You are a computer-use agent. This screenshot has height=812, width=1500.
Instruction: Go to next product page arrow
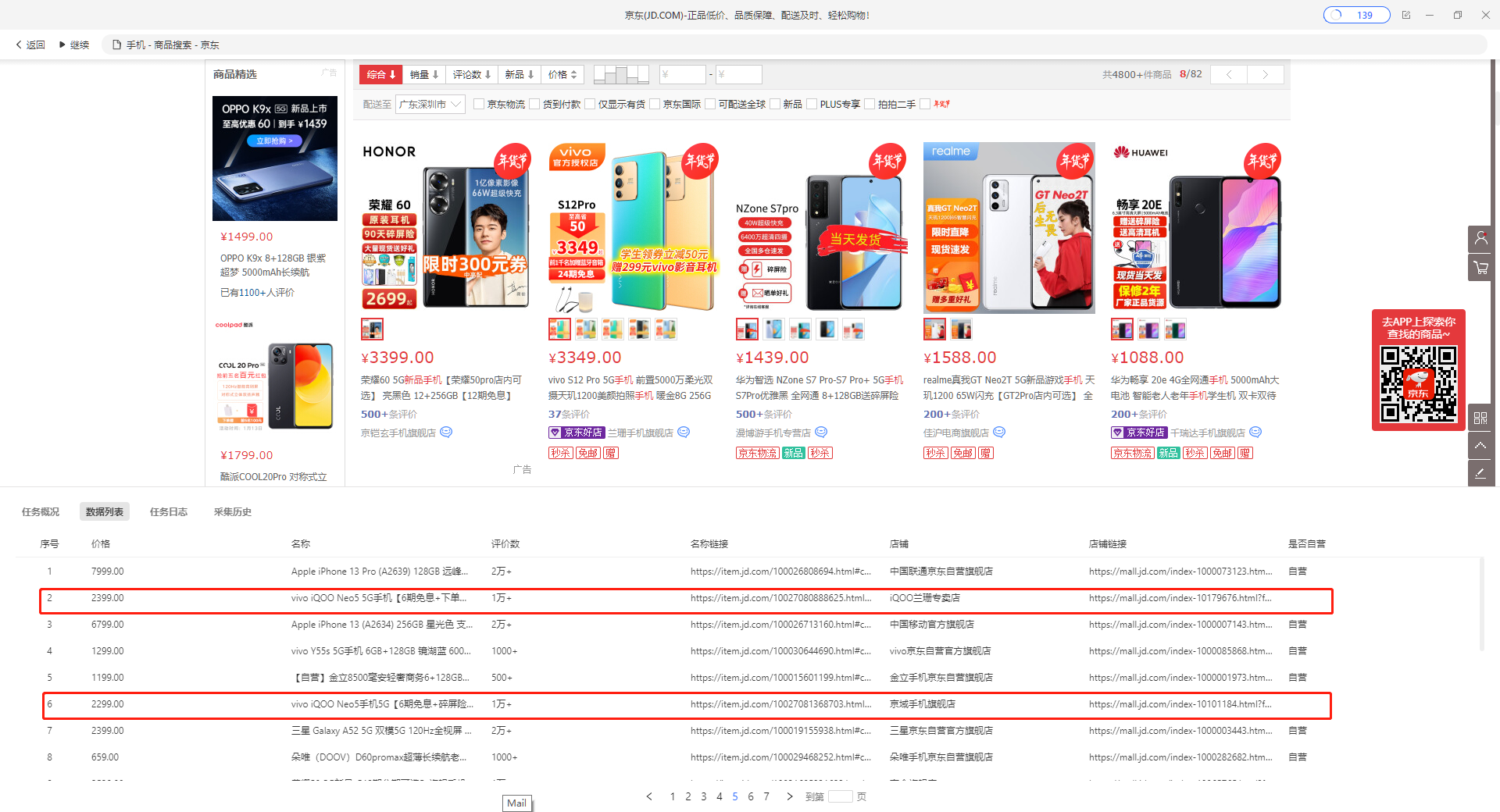pos(1266,75)
